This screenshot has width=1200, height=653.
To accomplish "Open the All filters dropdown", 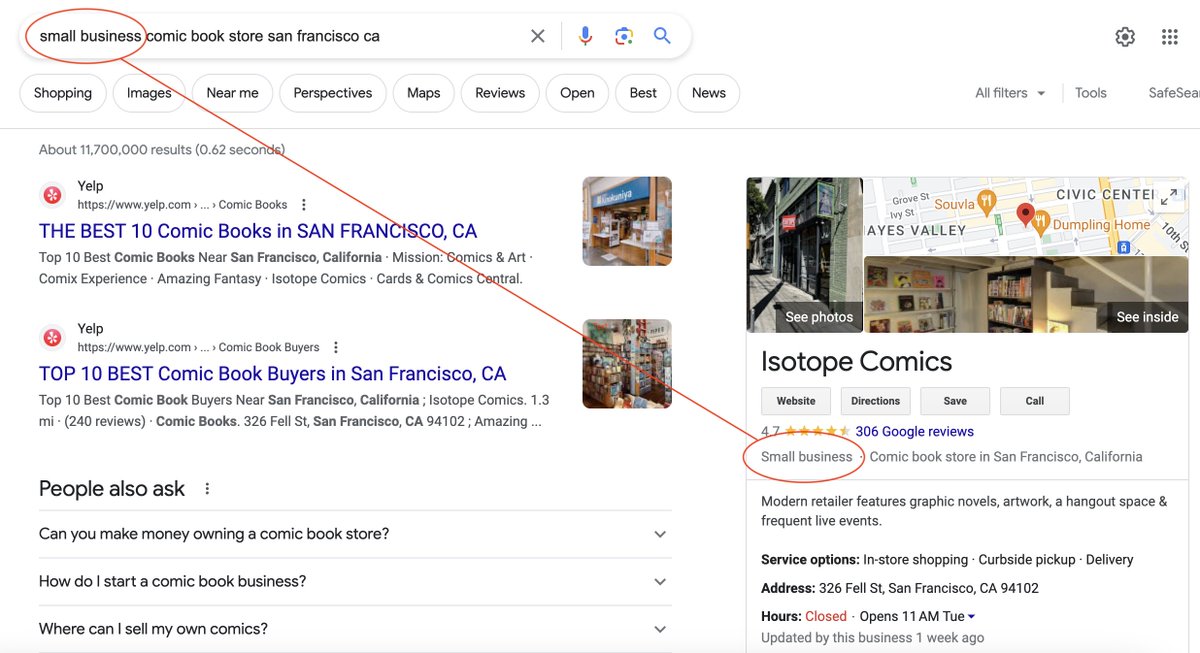I will [1010, 93].
